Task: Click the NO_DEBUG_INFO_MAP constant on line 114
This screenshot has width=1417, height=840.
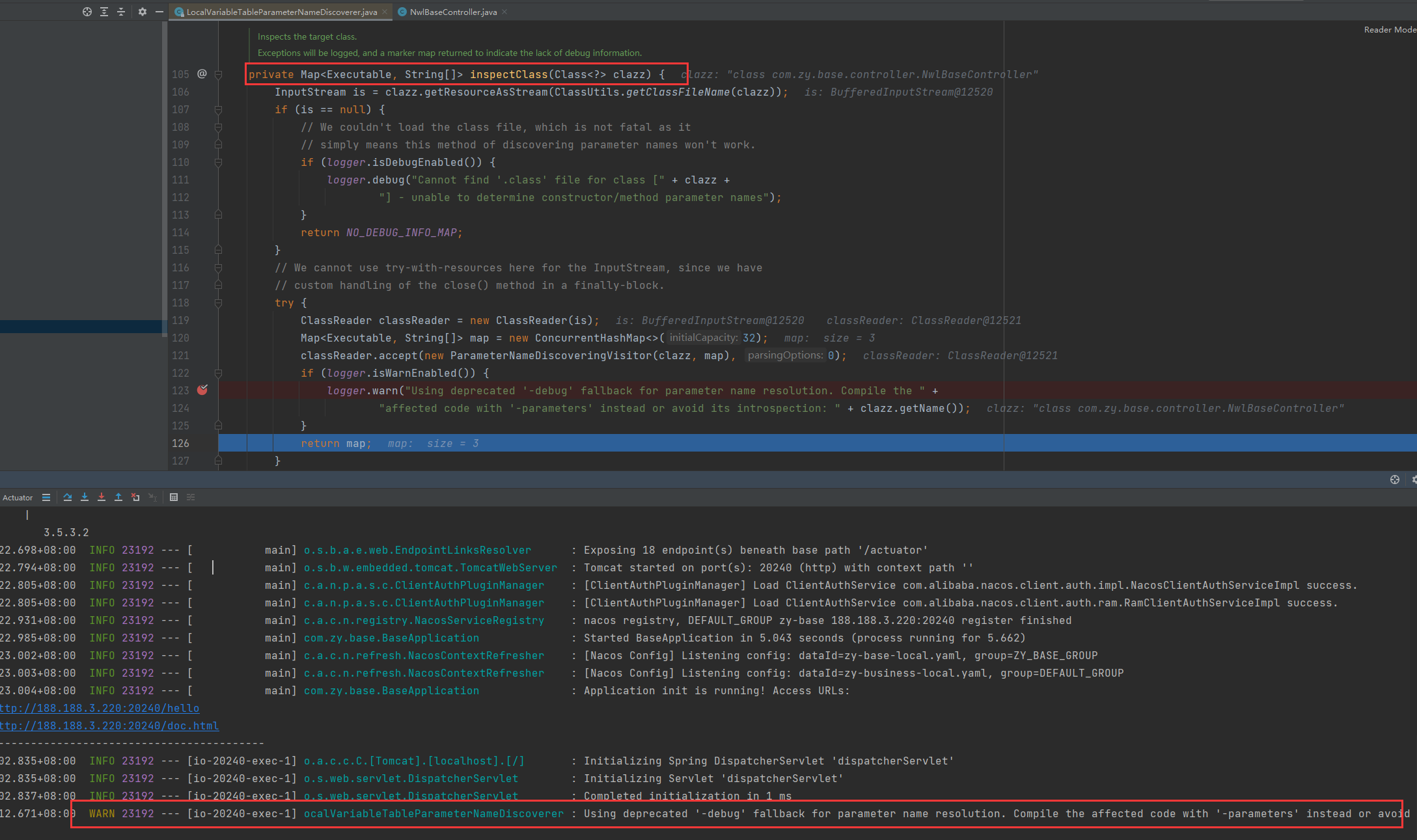Action: pos(401,232)
